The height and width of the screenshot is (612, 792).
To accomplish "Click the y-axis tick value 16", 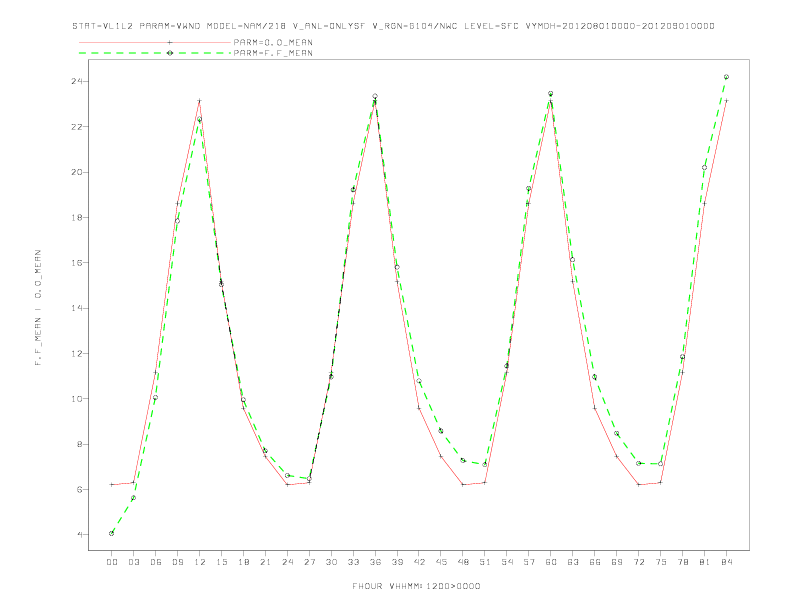I will click(77, 263).
